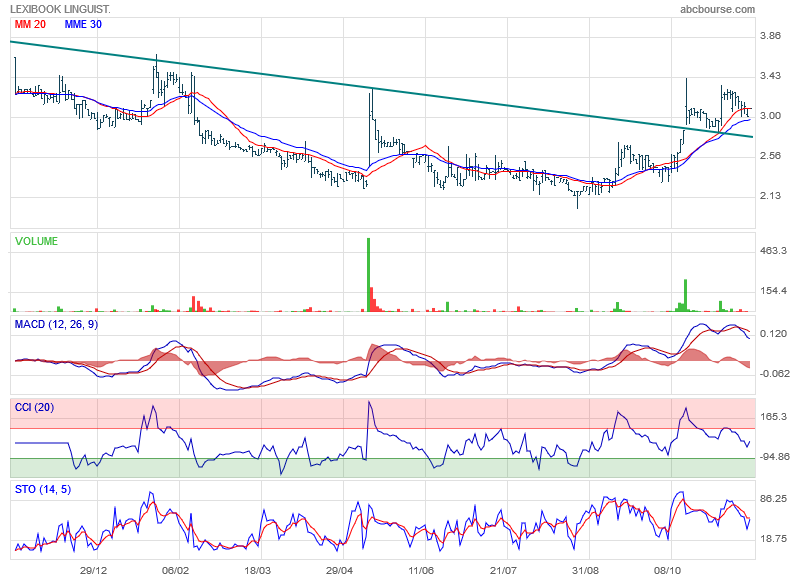Click the 11/06 date label

tap(421, 570)
